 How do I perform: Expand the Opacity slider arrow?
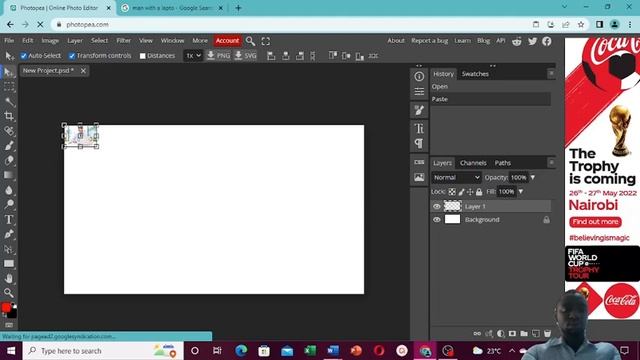point(533,178)
